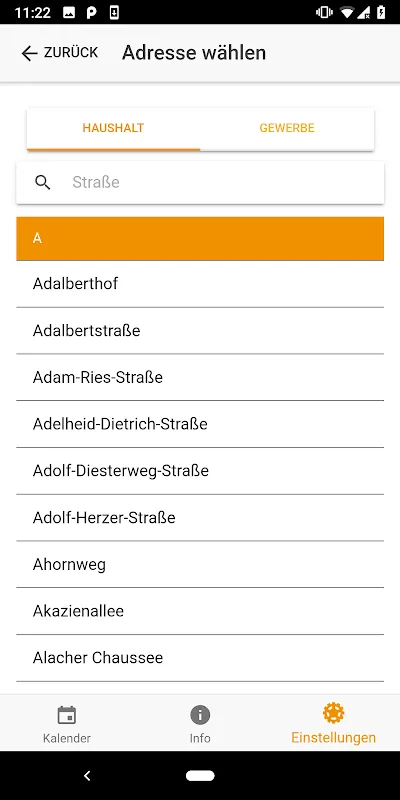
Task: Select Adelheid-Dietrich-Straße
Action: [200, 424]
